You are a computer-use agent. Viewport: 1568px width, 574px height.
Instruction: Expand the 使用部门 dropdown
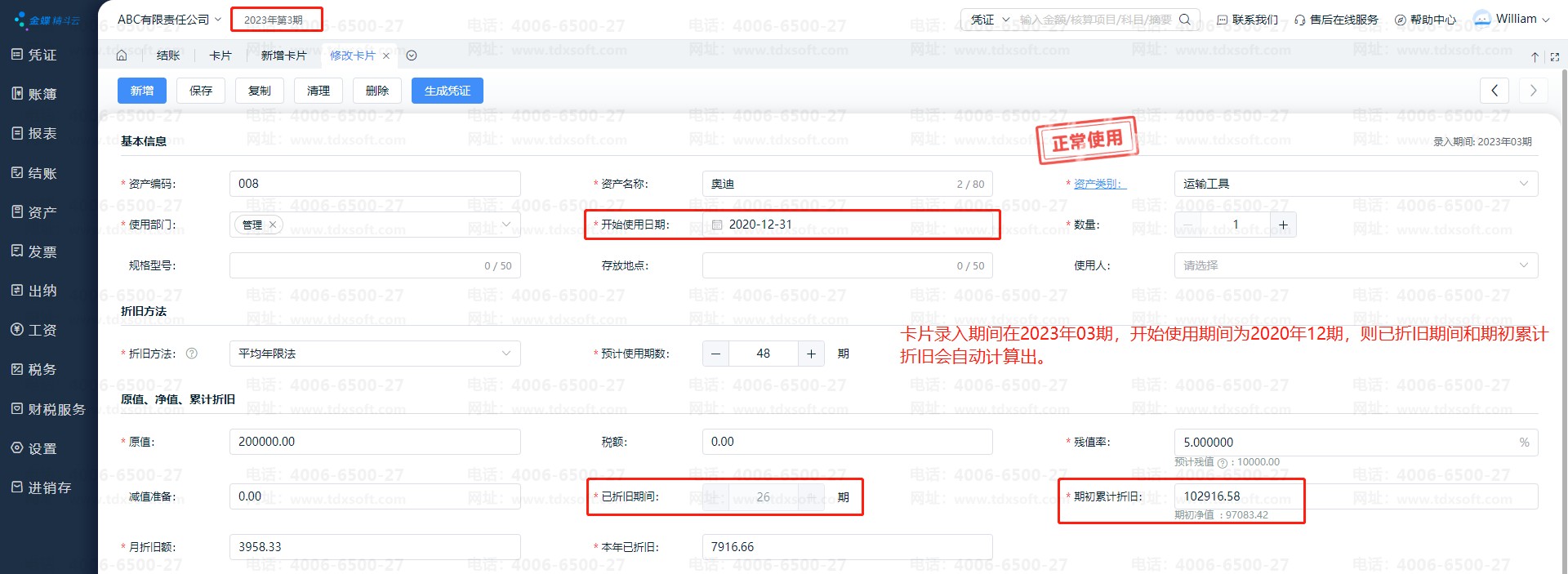[x=506, y=225]
